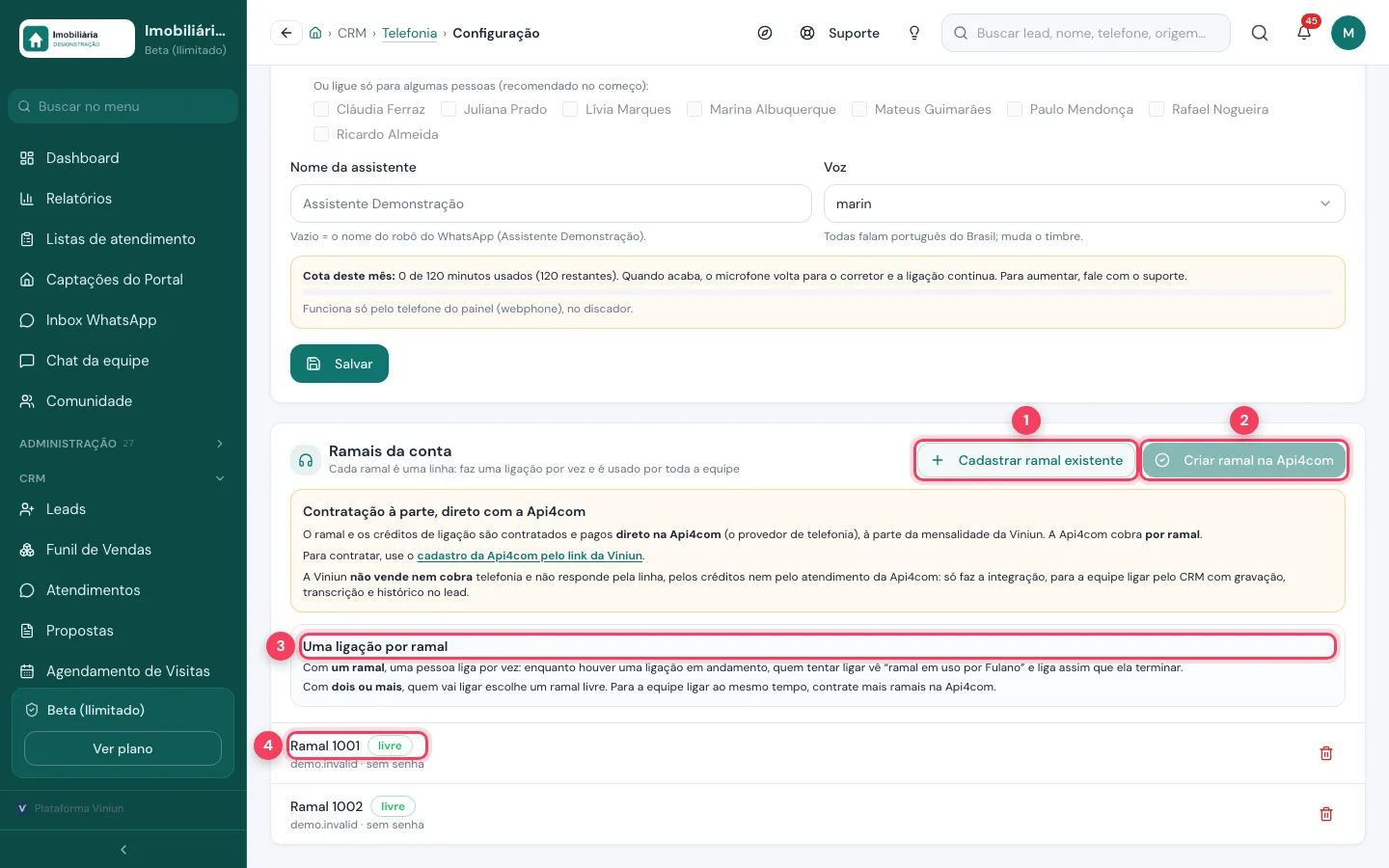Open the home breadcrumb icon
Screen dimensions: 1389x868
coord(315,33)
